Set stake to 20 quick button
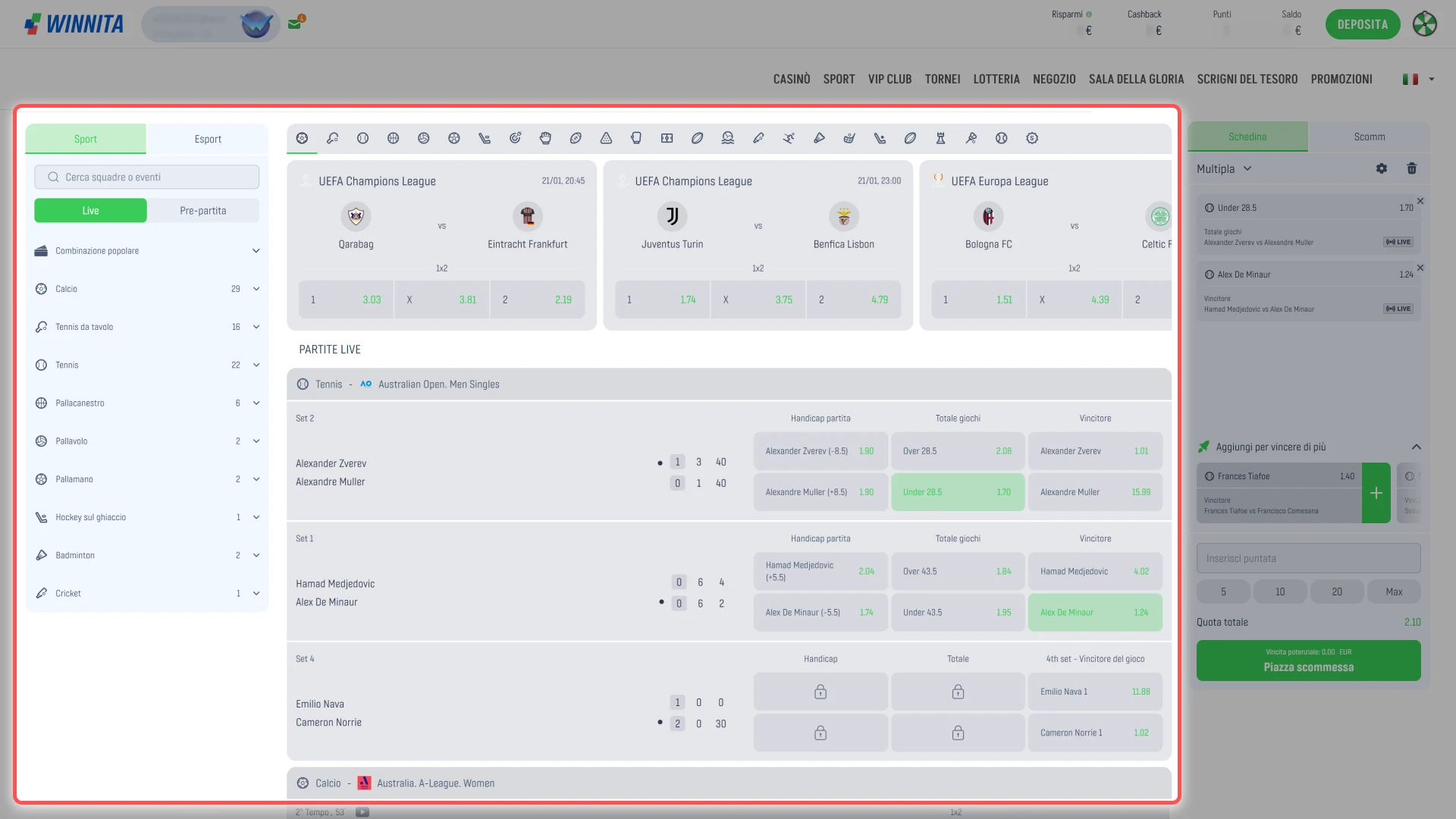1456x819 pixels. tap(1337, 592)
